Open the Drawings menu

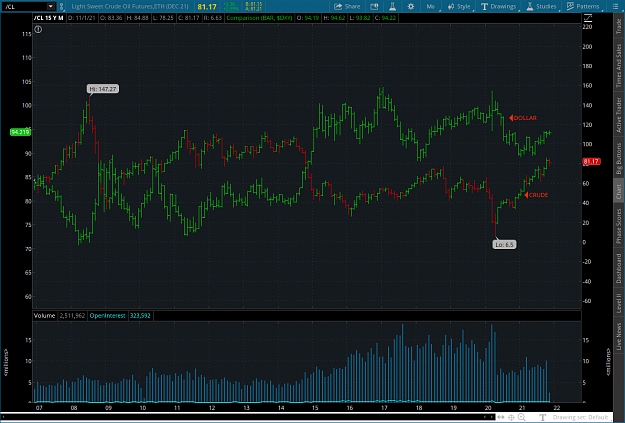point(499,6)
